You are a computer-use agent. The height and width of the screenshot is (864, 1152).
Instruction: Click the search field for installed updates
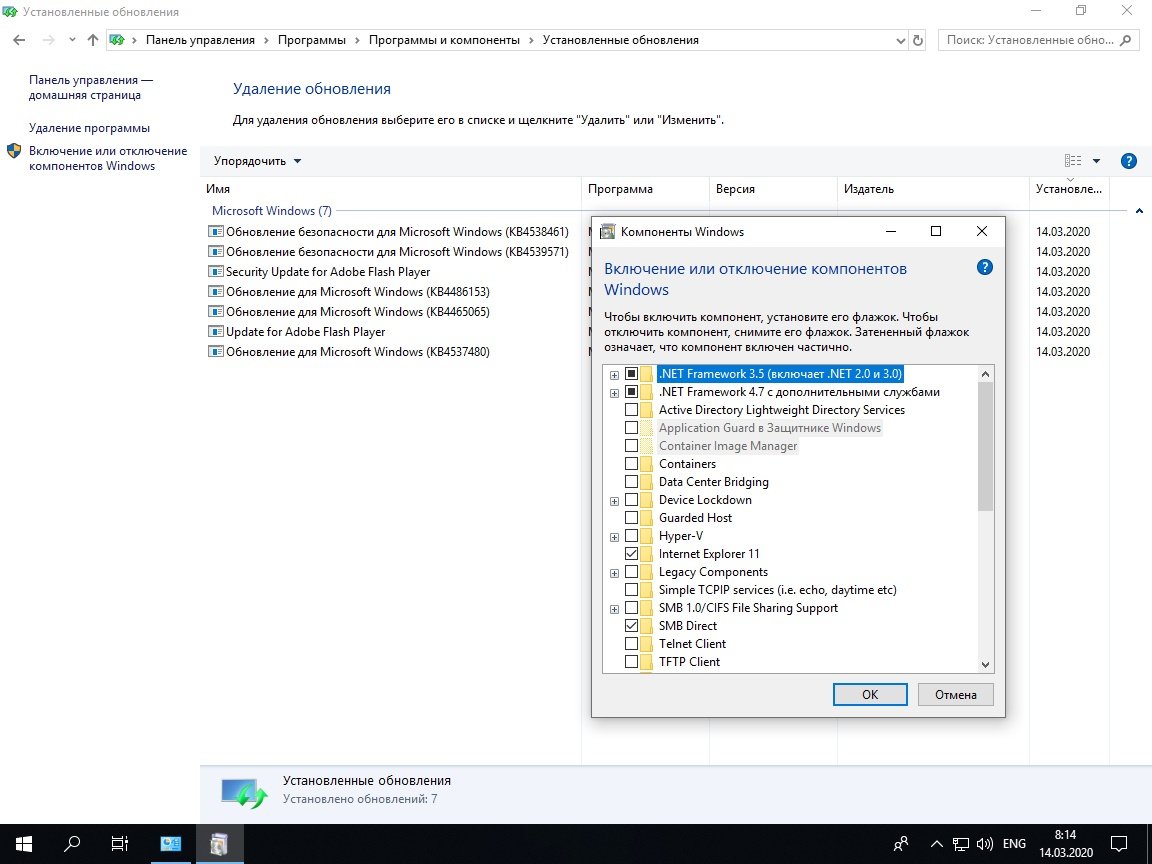(1029, 40)
